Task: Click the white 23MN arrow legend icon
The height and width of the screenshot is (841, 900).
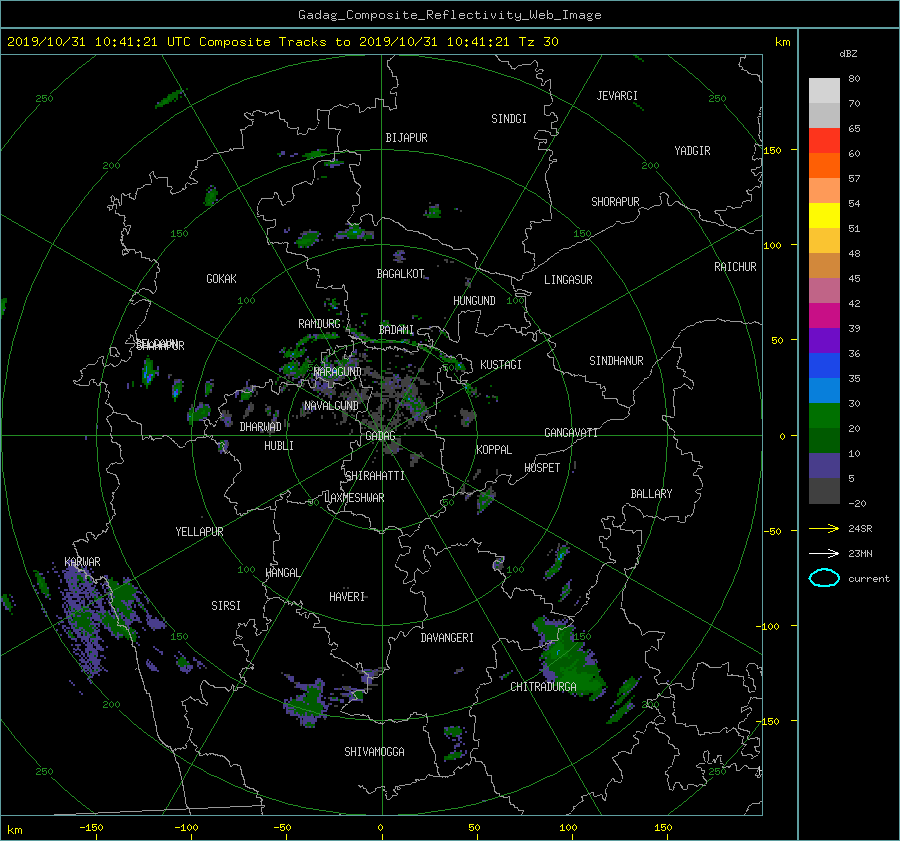Action: click(824, 553)
